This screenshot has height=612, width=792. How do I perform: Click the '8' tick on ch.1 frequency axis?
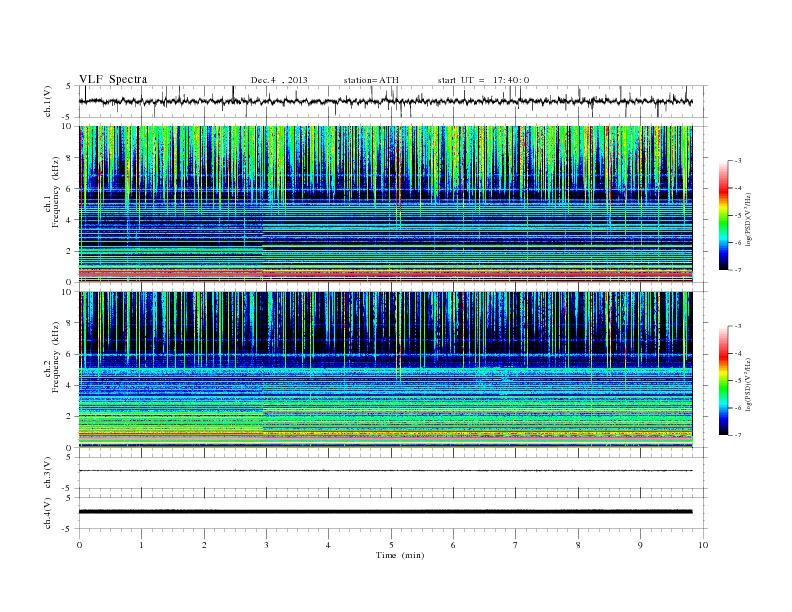tap(69, 158)
